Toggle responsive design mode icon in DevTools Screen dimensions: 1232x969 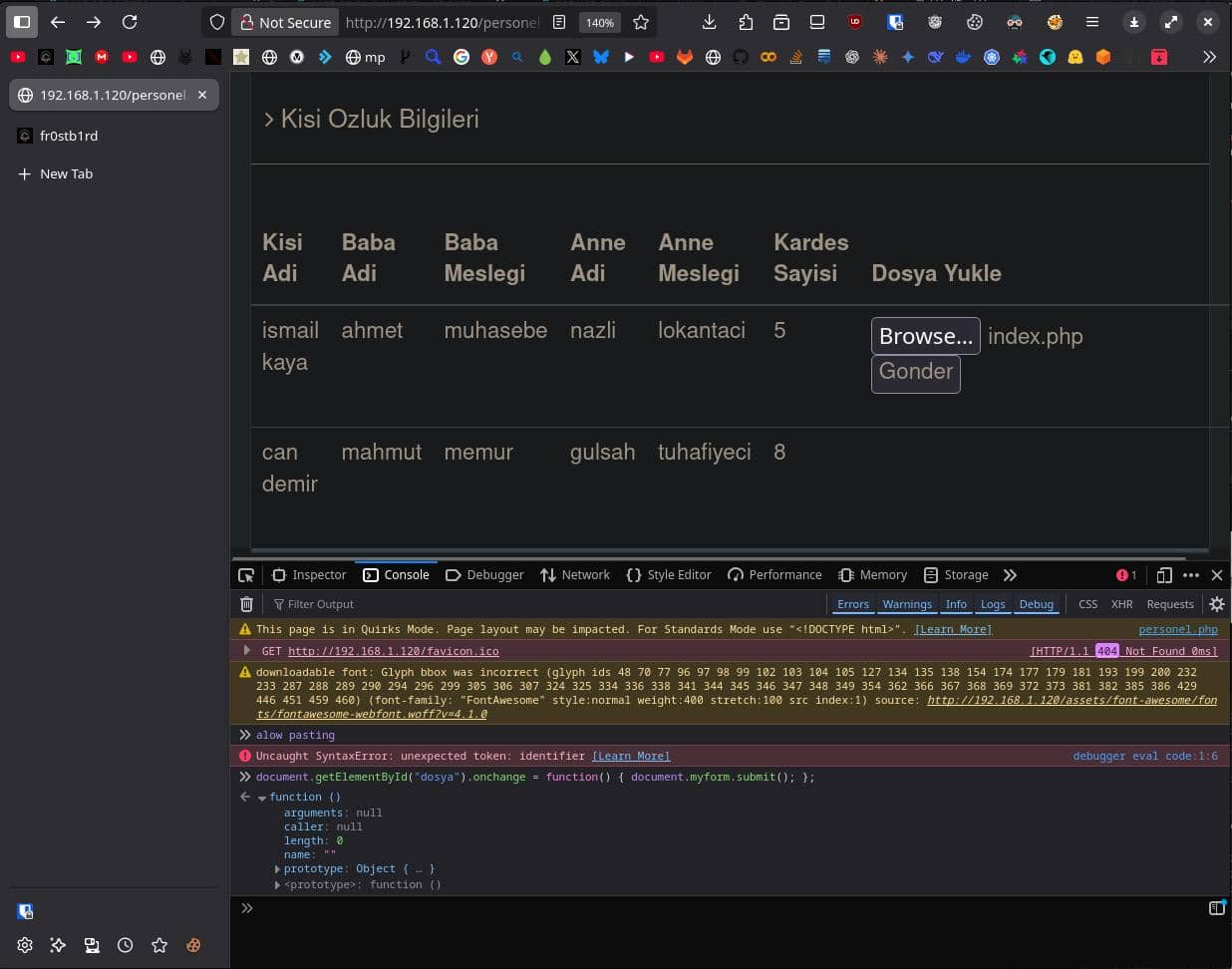click(1163, 575)
